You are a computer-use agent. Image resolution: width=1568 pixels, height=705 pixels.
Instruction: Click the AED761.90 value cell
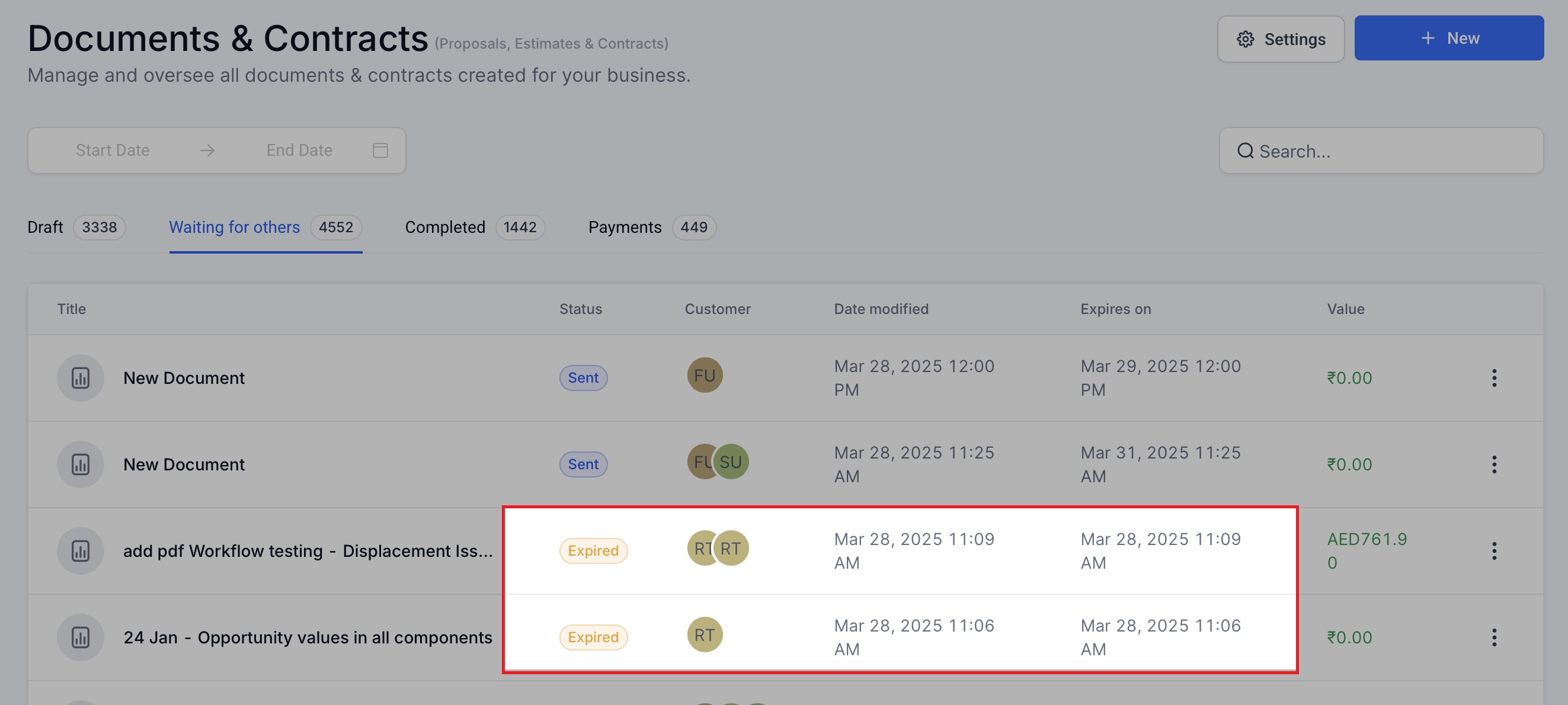pyautogui.click(x=1367, y=550)
